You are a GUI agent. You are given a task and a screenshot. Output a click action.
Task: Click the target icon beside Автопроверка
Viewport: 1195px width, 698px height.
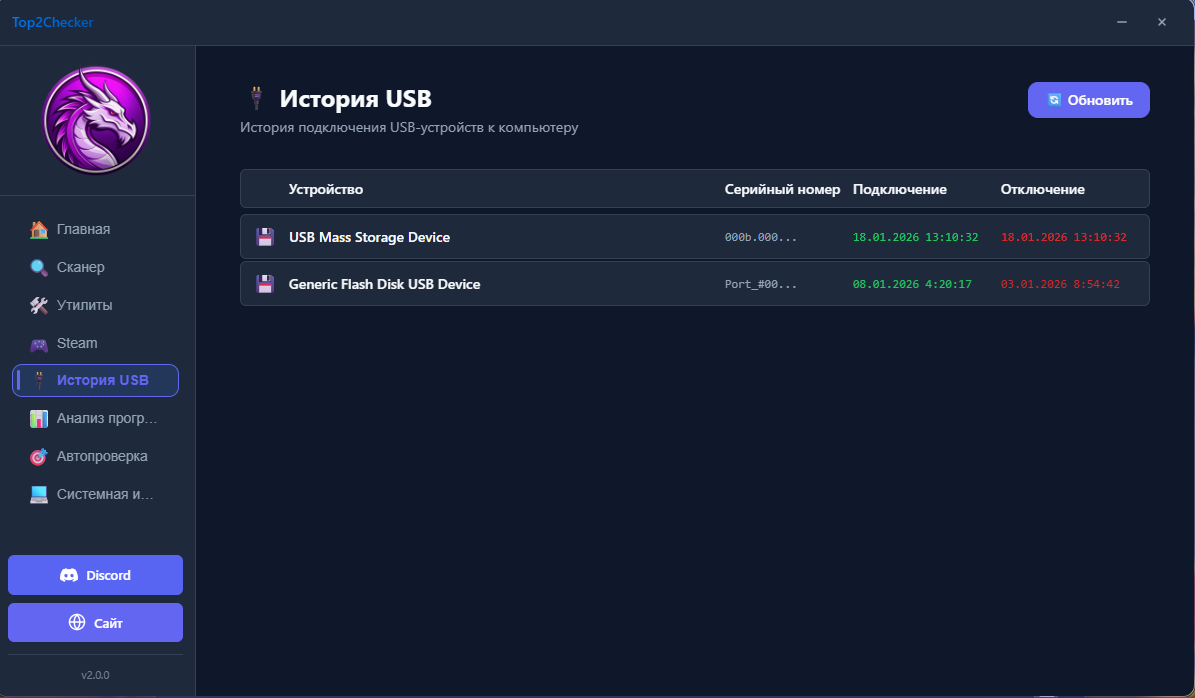pos(39,457)
